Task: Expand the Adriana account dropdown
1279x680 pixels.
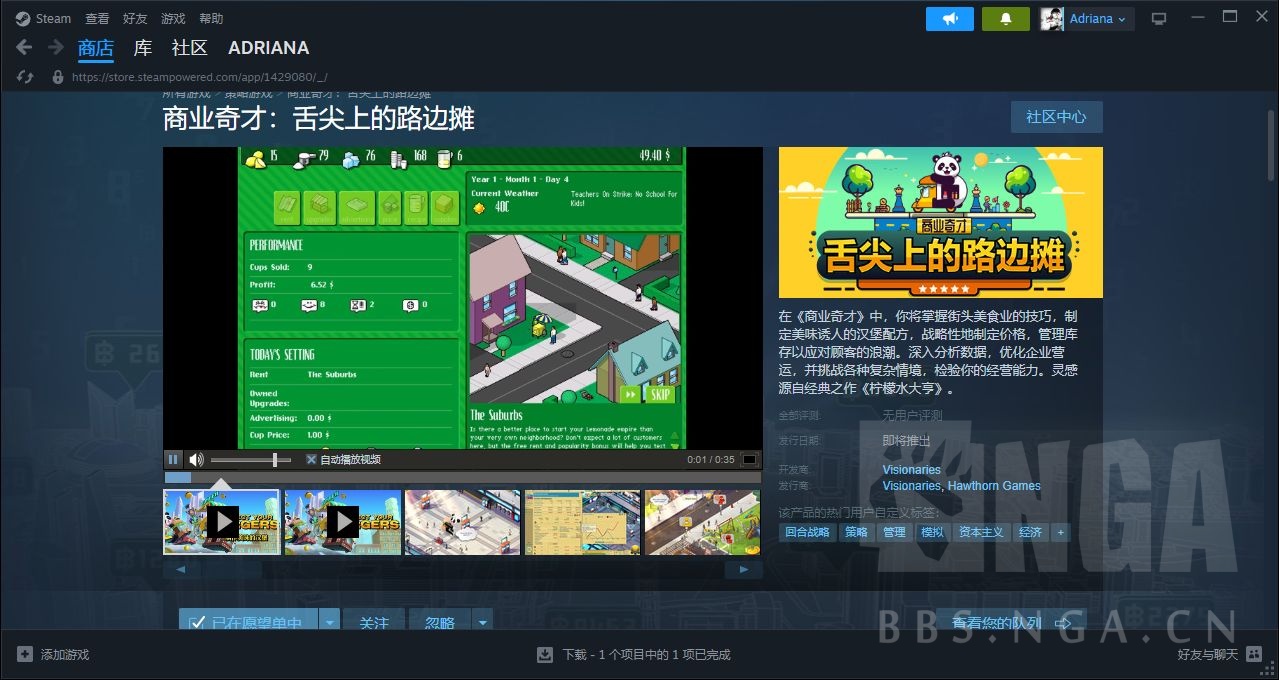Action: point(1098,18)
